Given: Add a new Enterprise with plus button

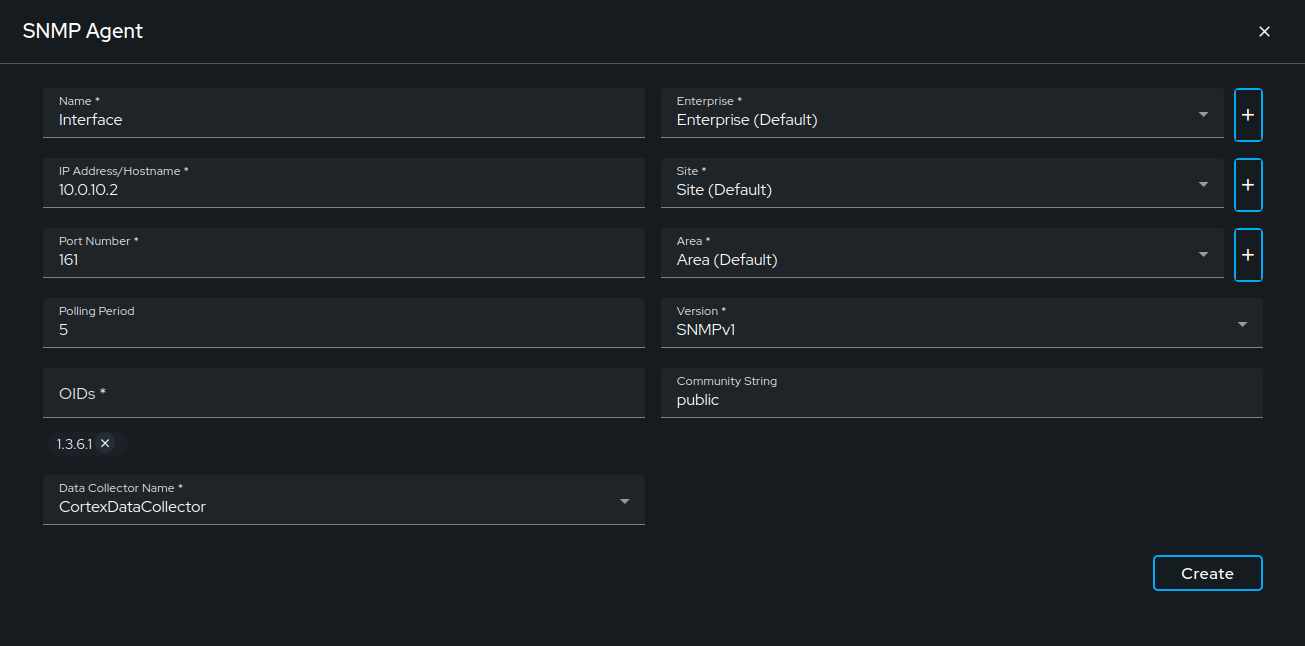Looking at the screenshot, I should click(x=1248, y=115).
